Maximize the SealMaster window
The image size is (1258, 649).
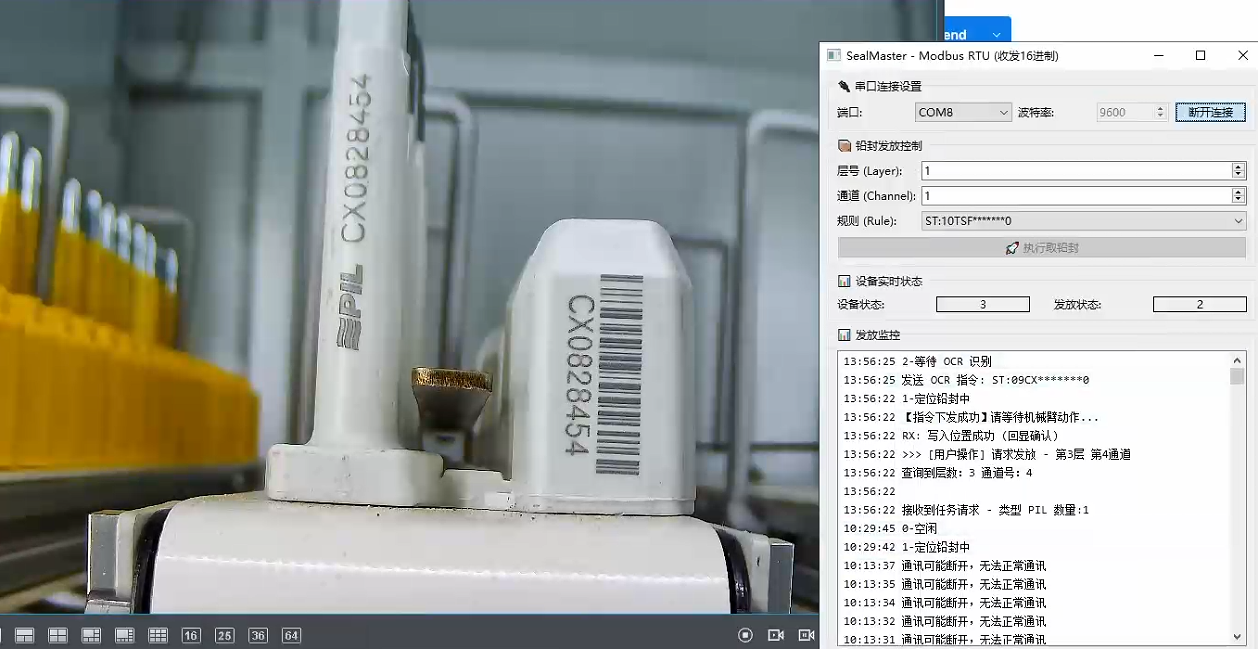[x=1201, y=56]
